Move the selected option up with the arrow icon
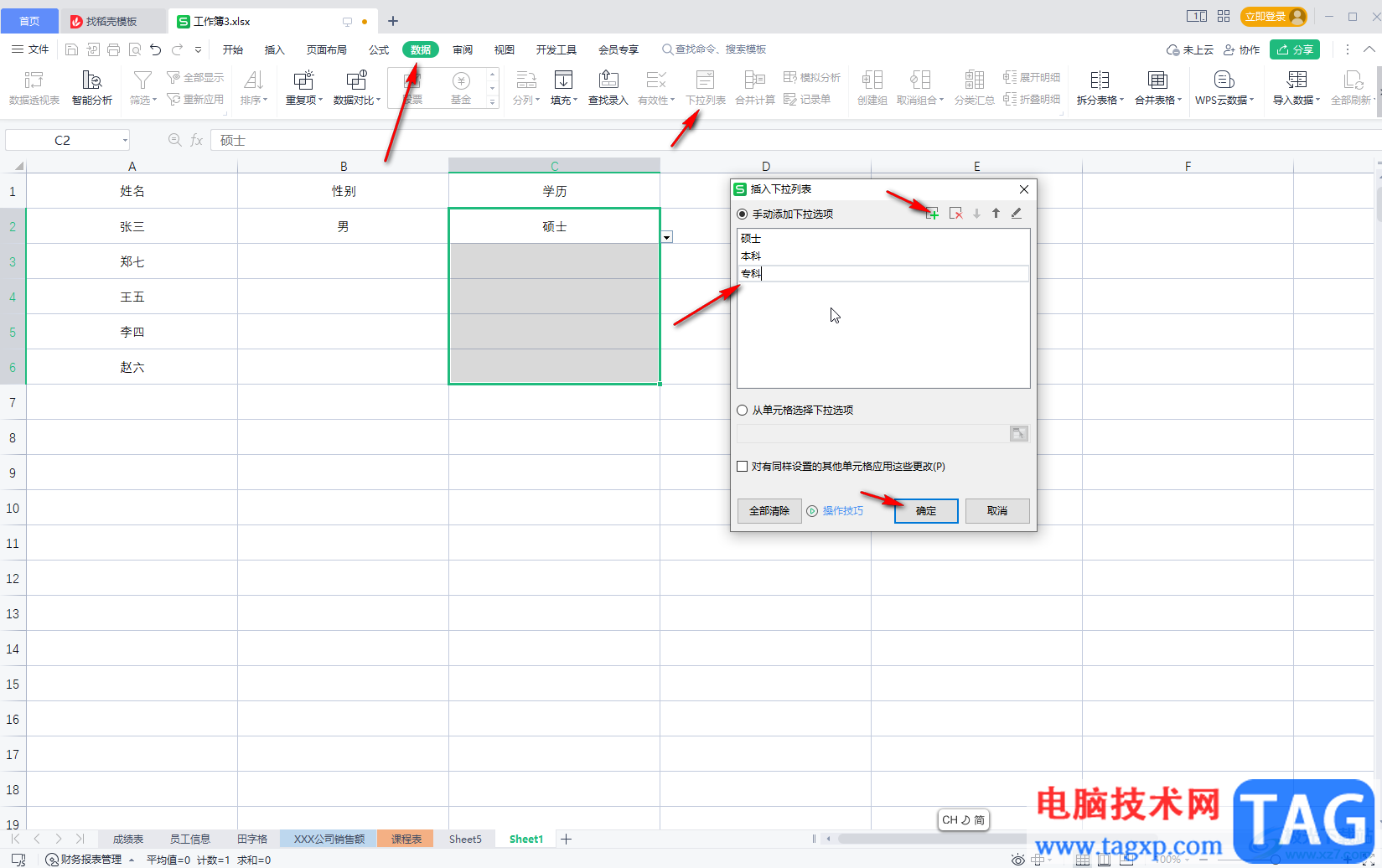Image resolution: width=1382 pixels, height=868 pixels. pos(996,214)
